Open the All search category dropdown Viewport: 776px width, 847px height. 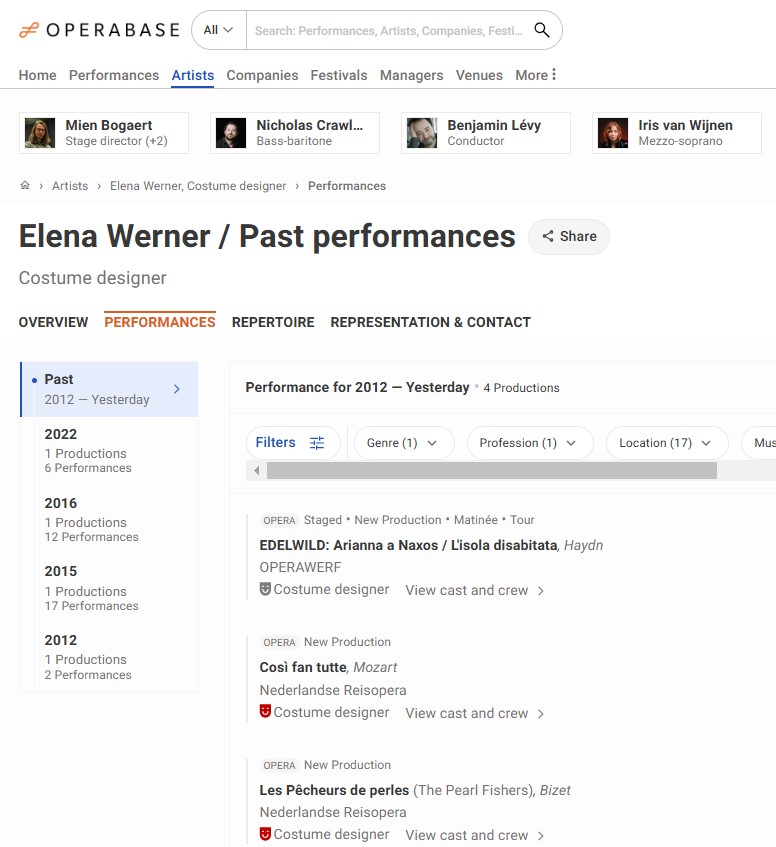point(218,30)
